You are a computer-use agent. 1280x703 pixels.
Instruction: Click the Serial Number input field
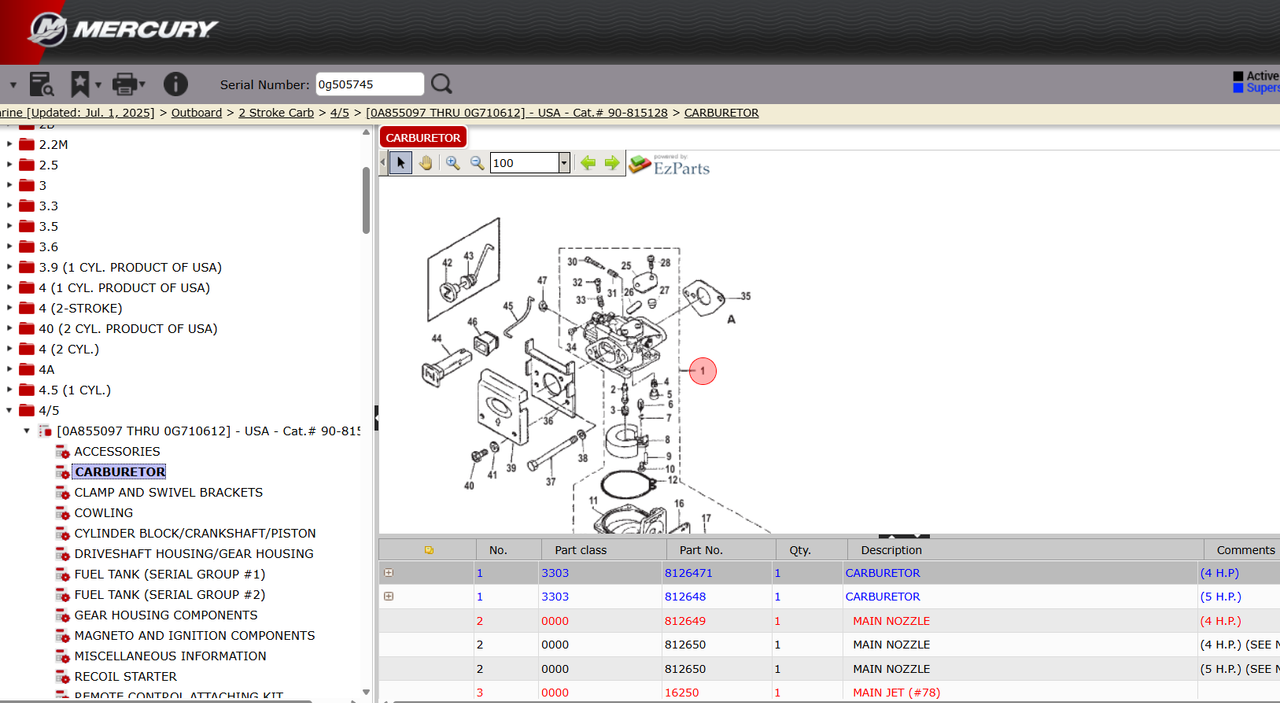pyautogui.click(x=370, y=84)
